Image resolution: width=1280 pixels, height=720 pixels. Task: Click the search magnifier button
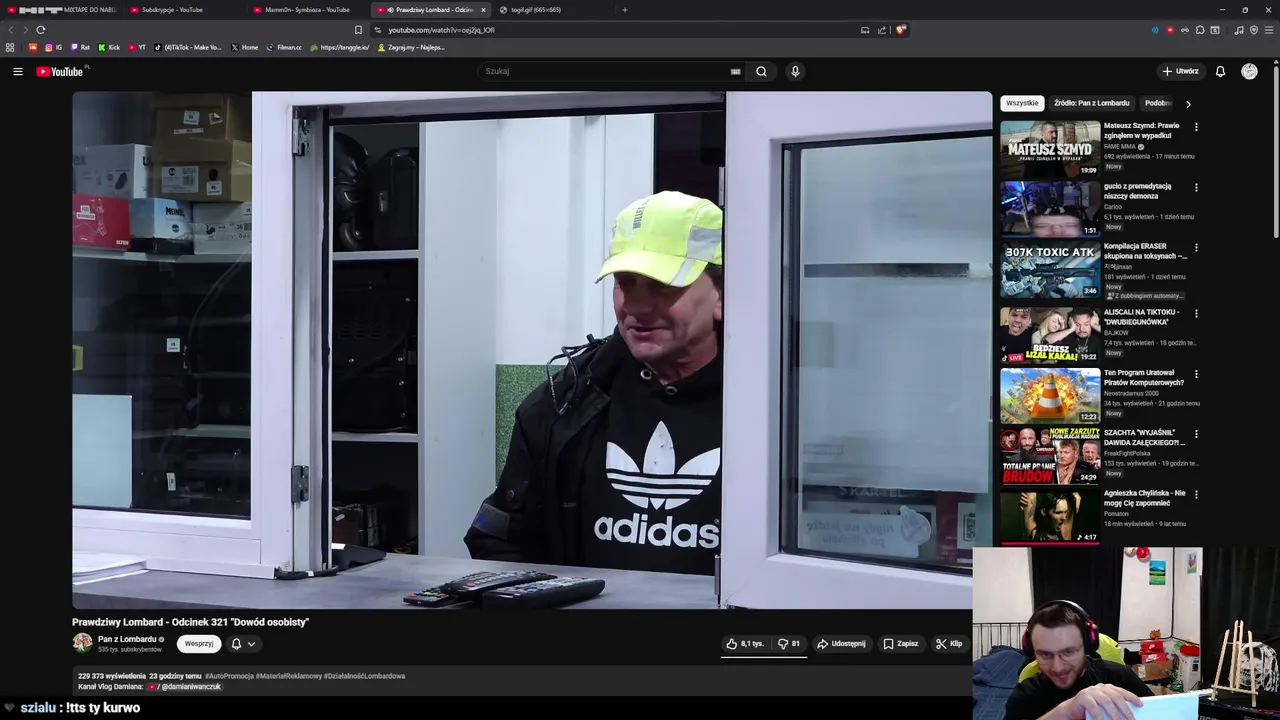(761, 71)
